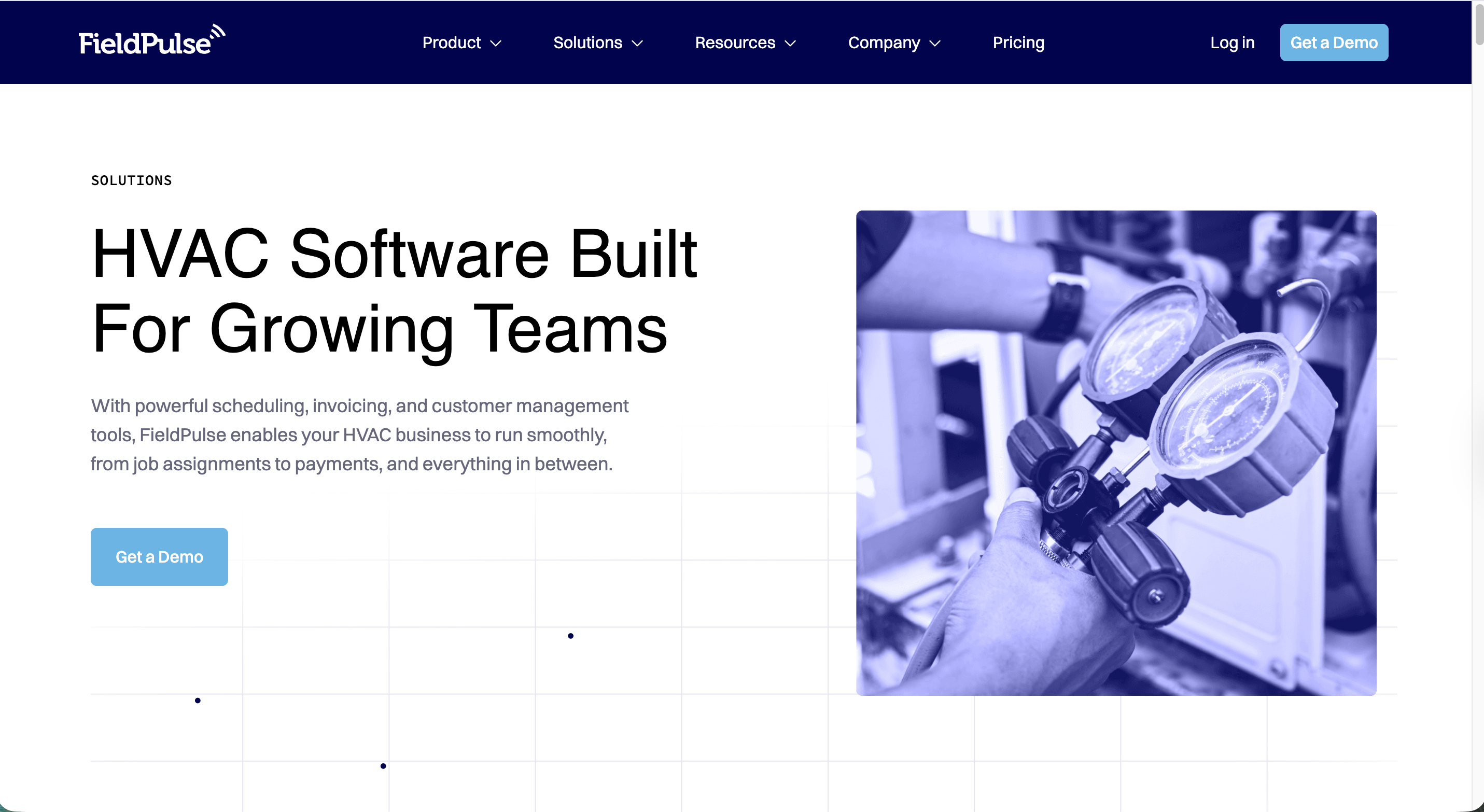Image resolution: width=1484 pixels, height=812 pixels.
Task: Click the HVAC Software headline text
Action: click(x=394, y=291)
